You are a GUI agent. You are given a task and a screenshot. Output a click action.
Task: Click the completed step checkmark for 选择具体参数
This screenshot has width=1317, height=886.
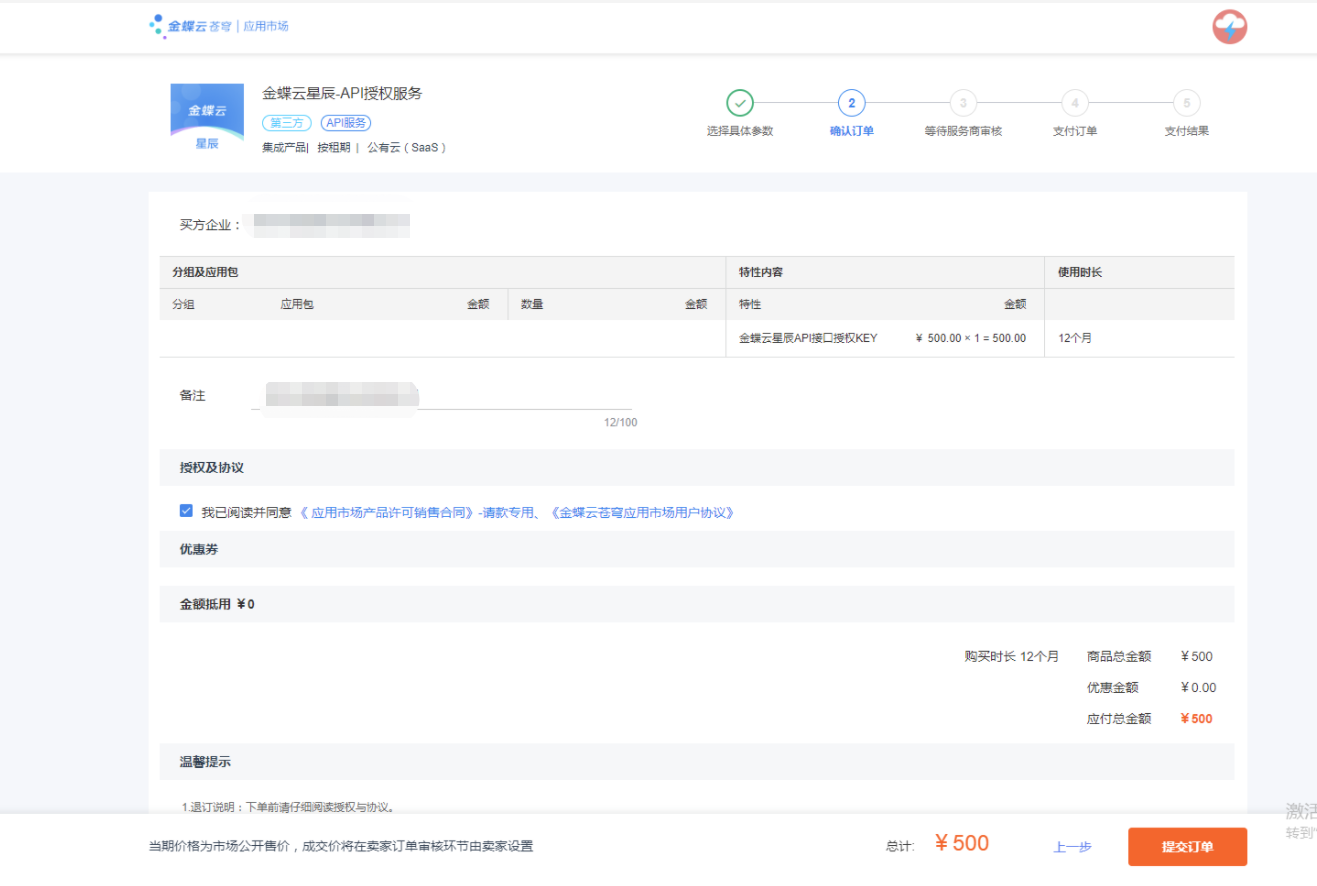point(739,102)
